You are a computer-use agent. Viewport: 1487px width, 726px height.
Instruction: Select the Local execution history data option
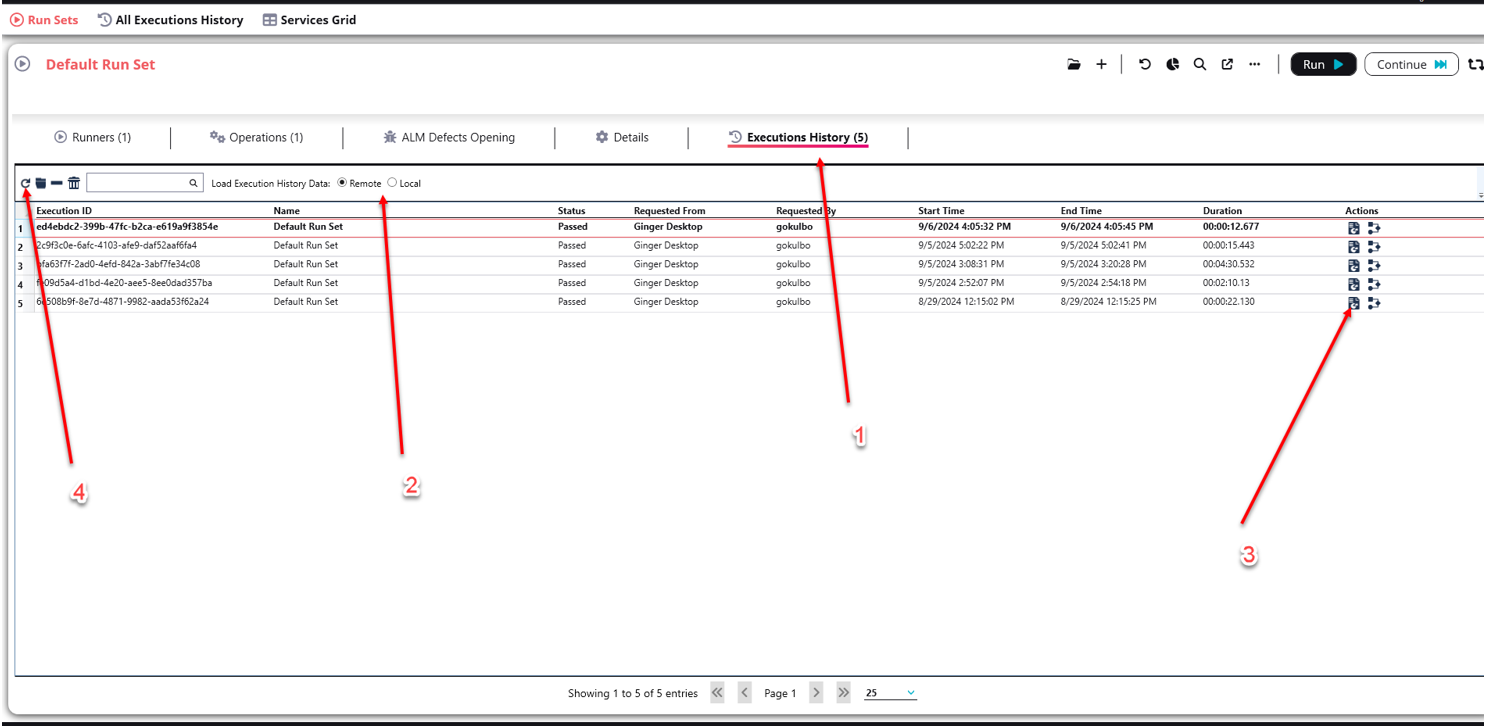pos(392,183)
